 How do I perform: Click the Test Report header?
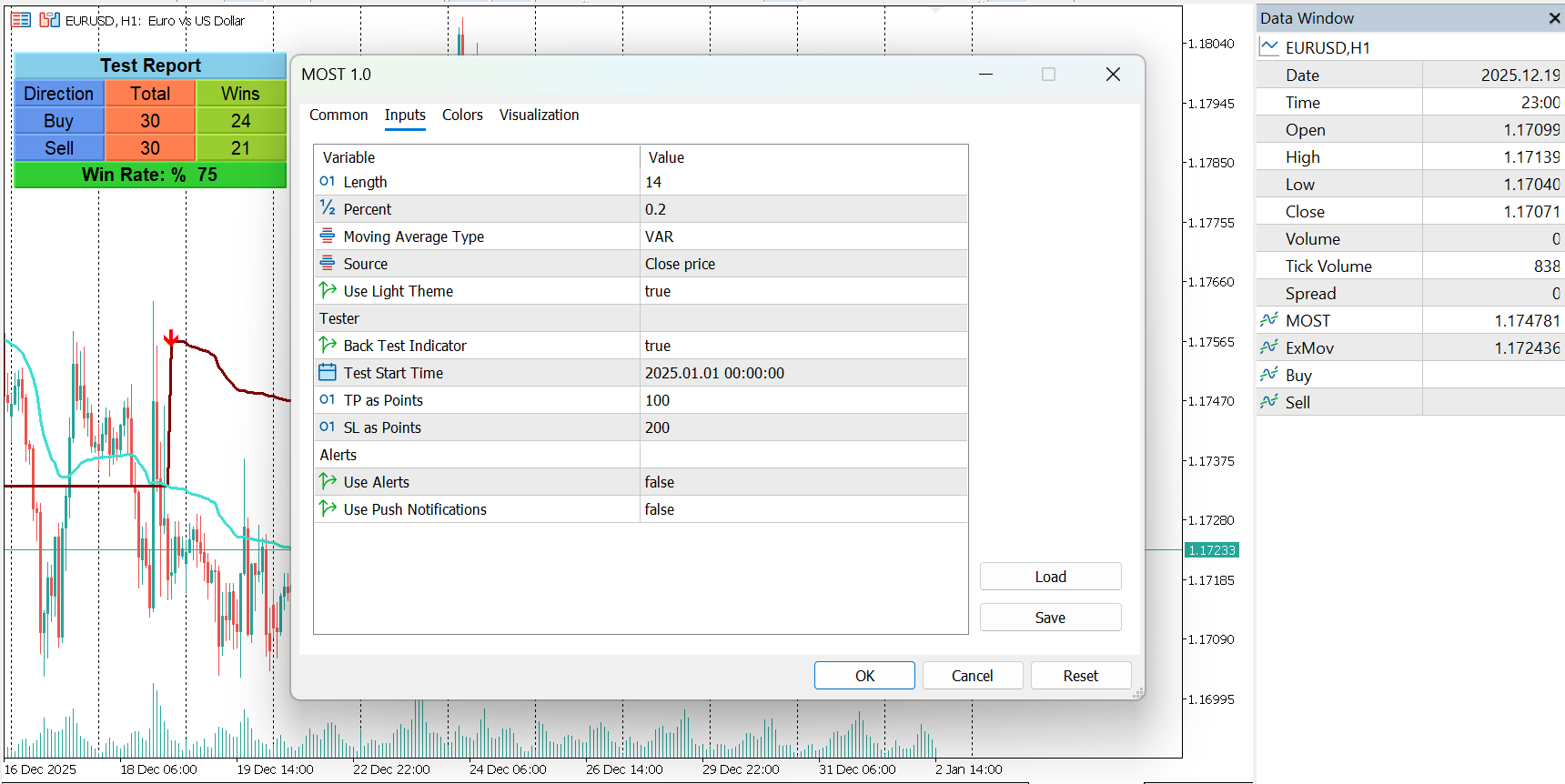[150, 65]
